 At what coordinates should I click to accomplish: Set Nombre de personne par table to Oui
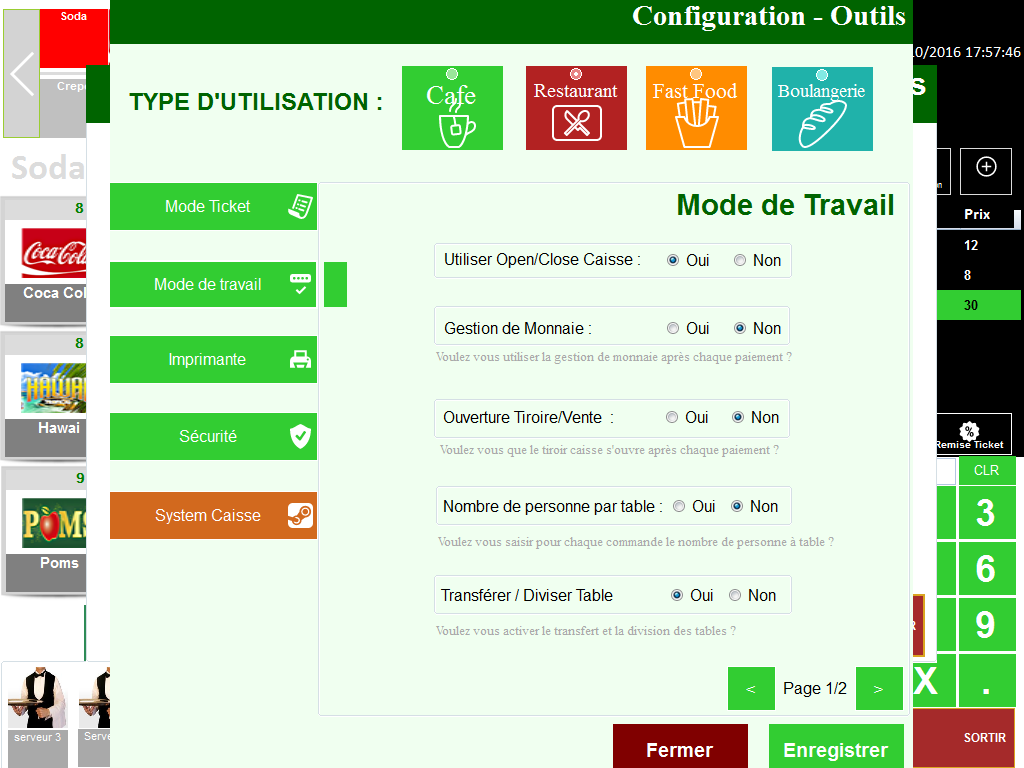point(679,506)
